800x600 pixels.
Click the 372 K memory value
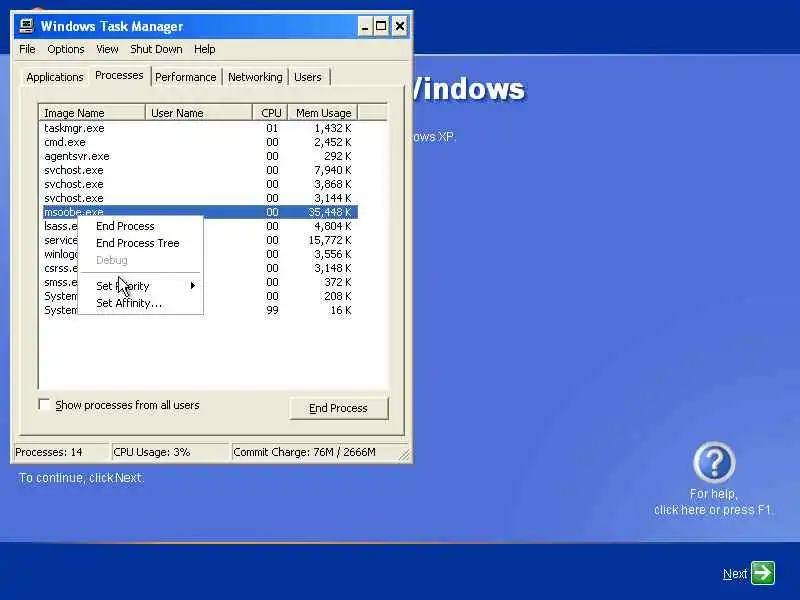338,282
